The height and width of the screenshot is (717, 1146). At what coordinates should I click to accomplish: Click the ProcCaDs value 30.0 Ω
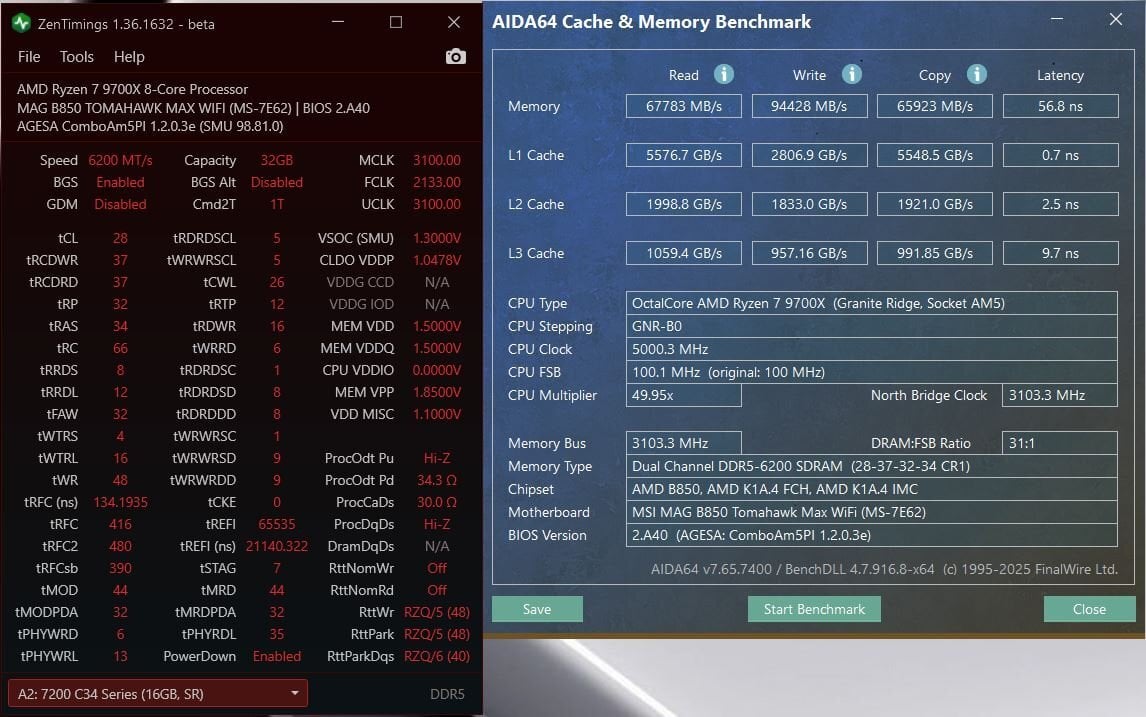coord(437,502)
